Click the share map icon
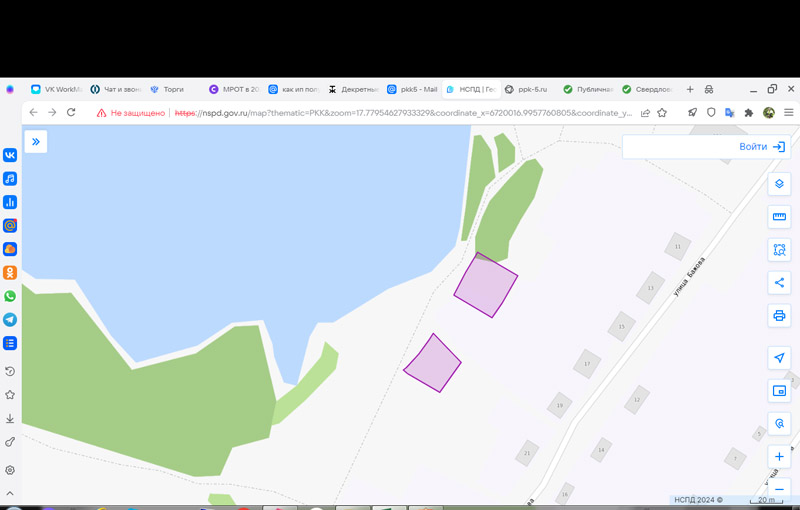 (x=779, y=283)
